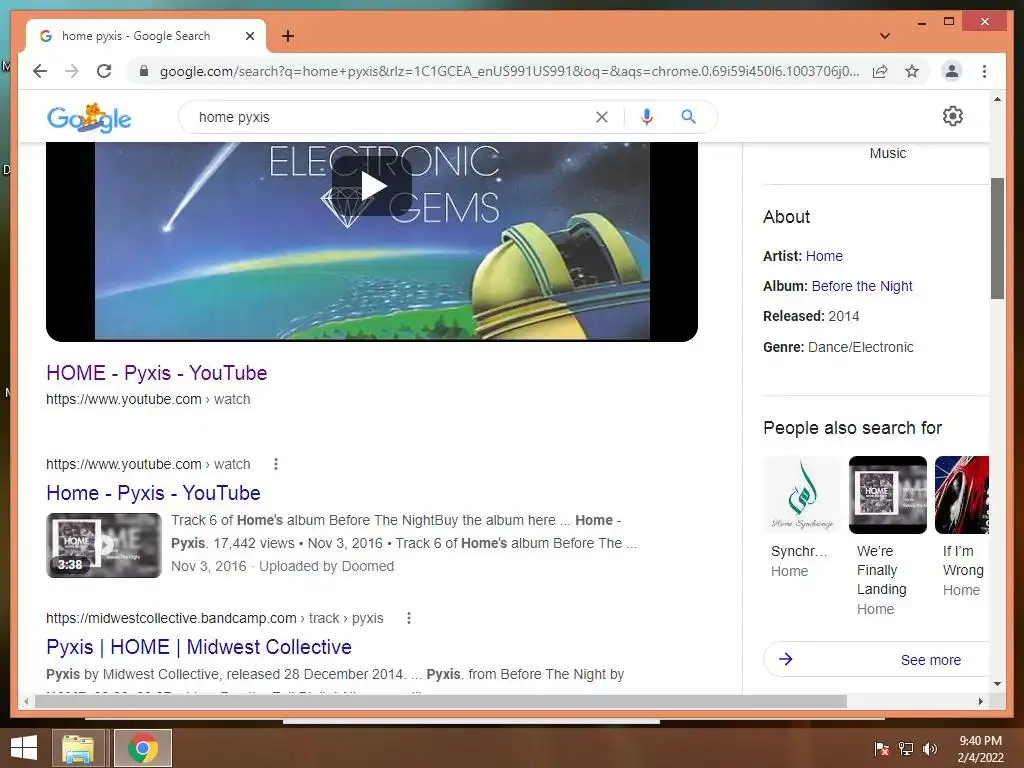Click the 3:38 video thumbnail

coord(104,545)
